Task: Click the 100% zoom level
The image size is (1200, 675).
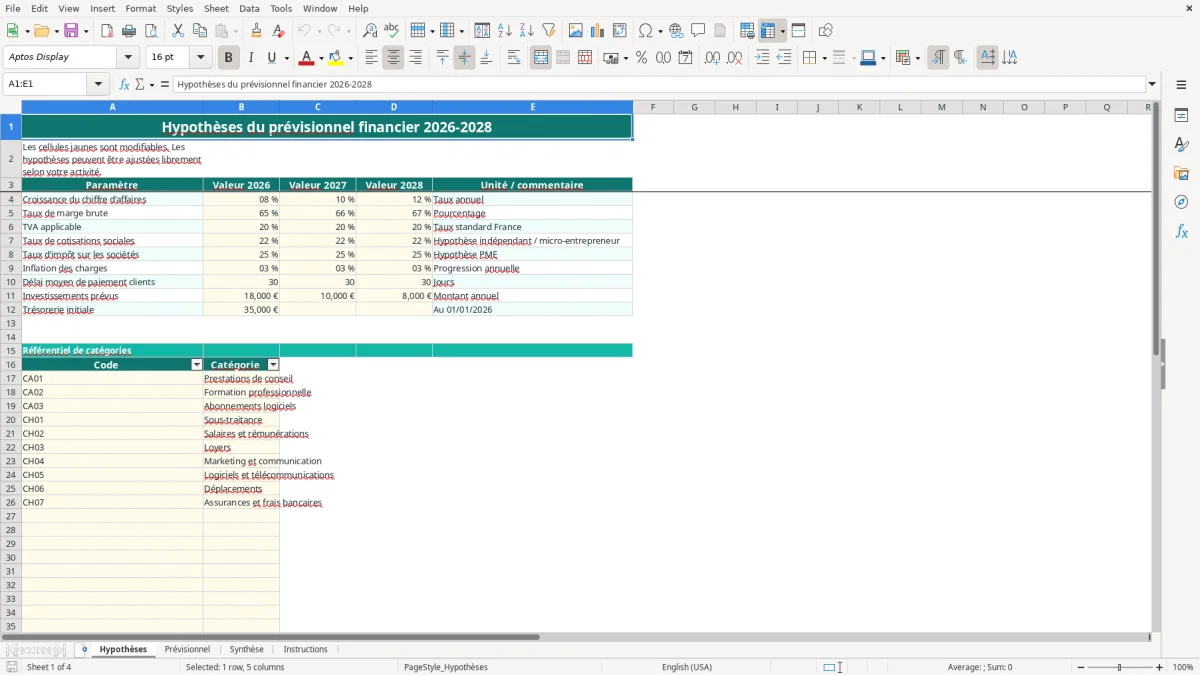Action: coord(1183,667)
